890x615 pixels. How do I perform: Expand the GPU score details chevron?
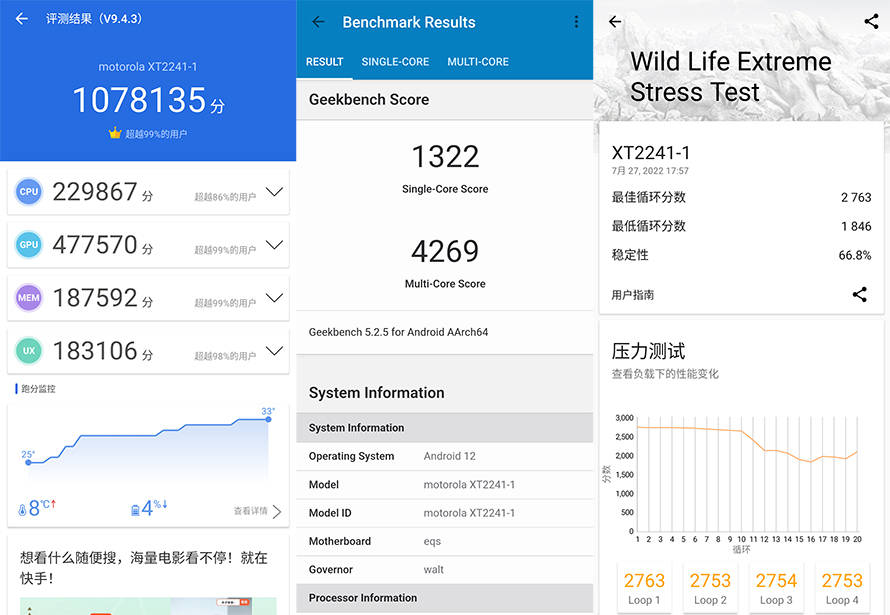pos(274,245)
